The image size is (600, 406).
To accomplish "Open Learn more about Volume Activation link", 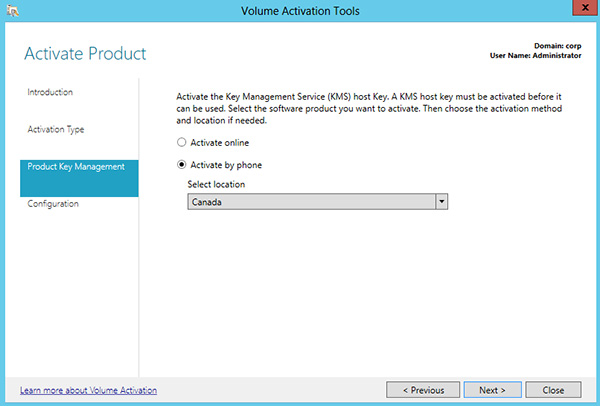I will pyautogui.click(x=88, y=390).
